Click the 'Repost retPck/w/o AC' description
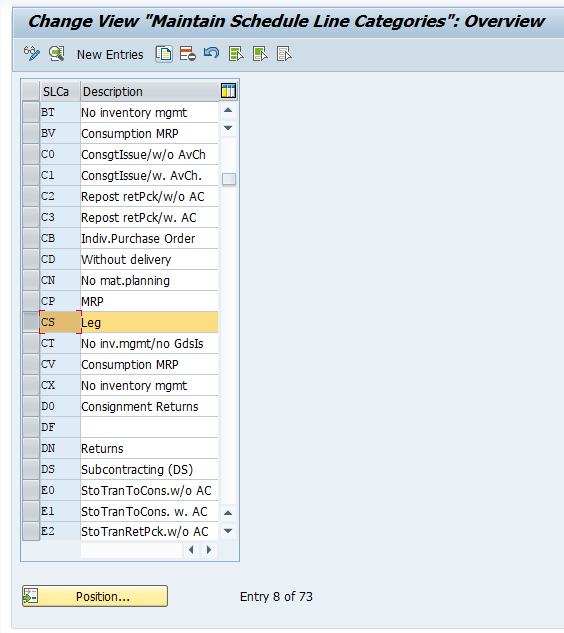Image resolution: width=564 pixels, height=633 pixels. (149, 196)
